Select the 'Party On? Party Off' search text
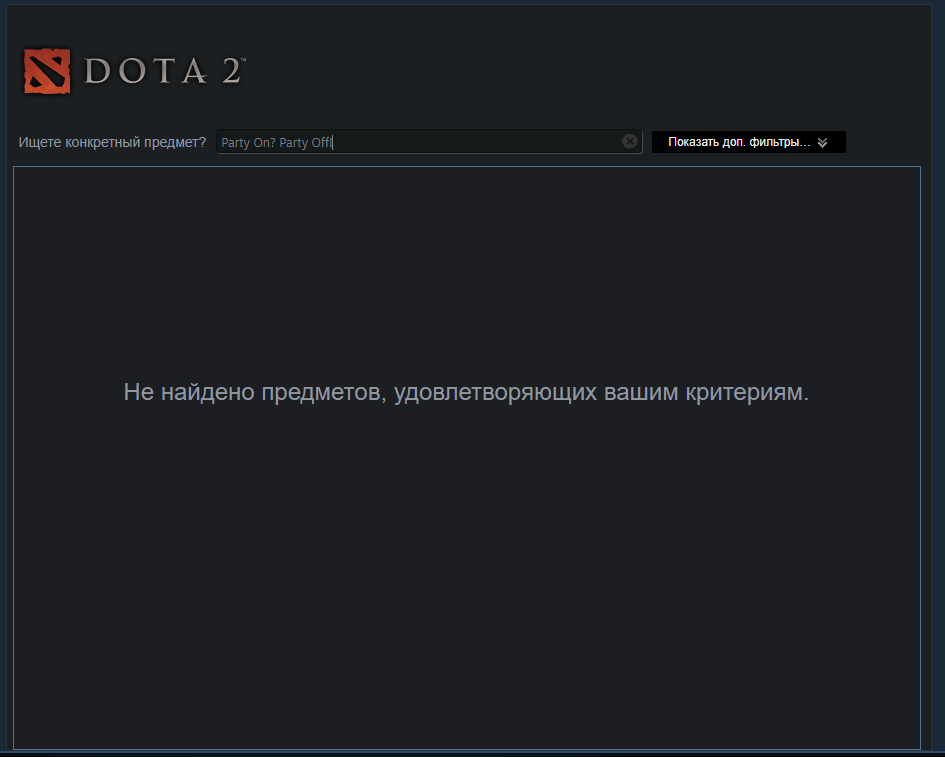This screenshot has height=757, width=945. pyautogui.click(x=277, y=141)
